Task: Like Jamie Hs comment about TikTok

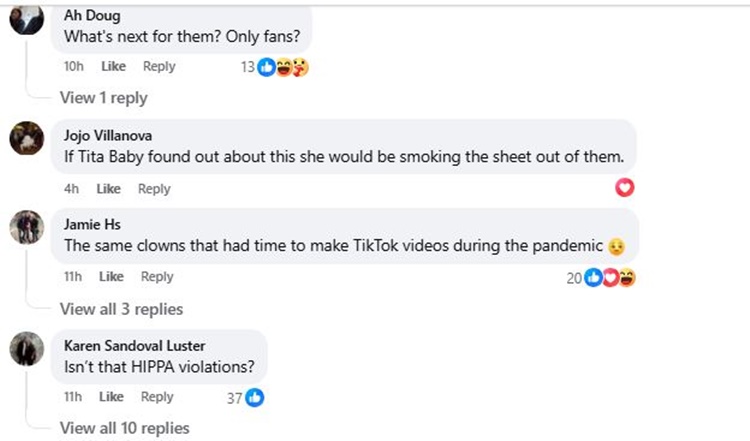Action: pos(112,277)
